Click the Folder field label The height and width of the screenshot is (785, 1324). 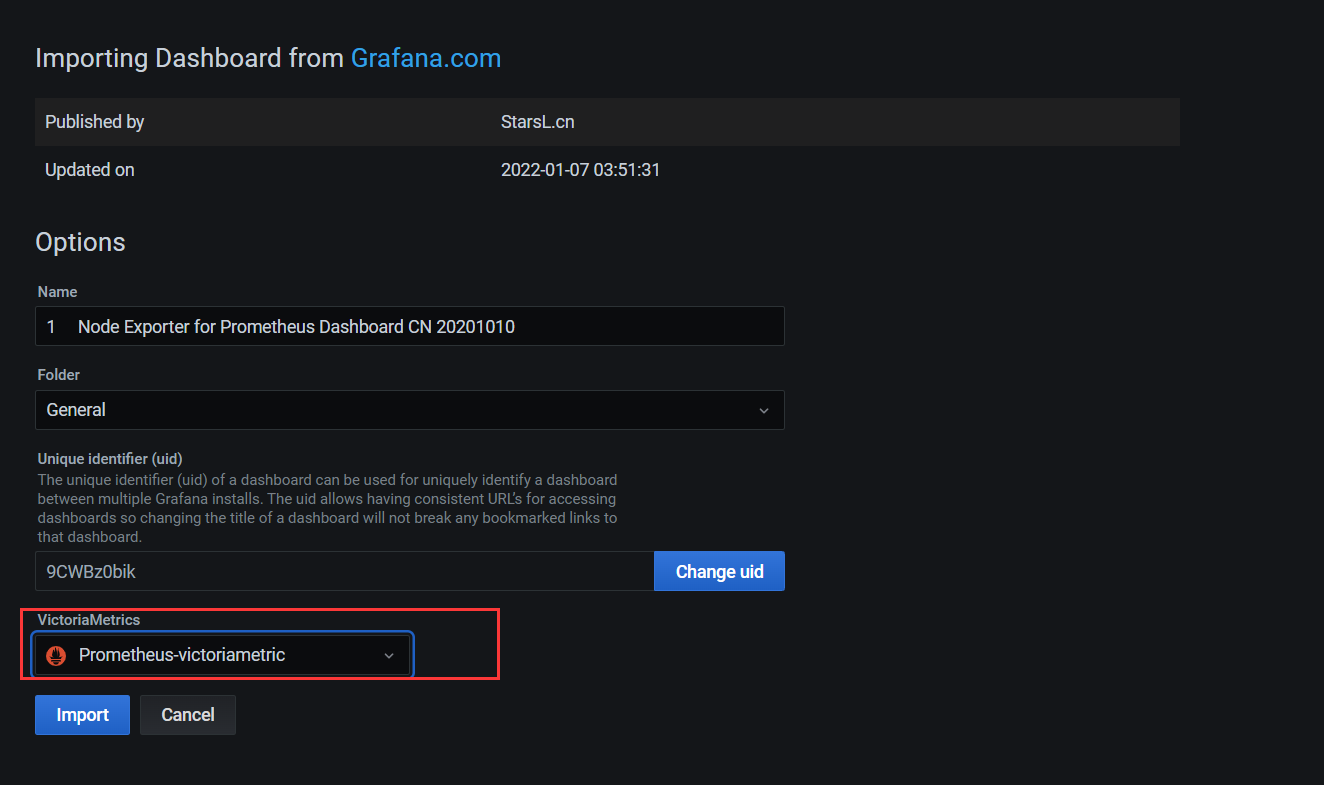(59, 375)
